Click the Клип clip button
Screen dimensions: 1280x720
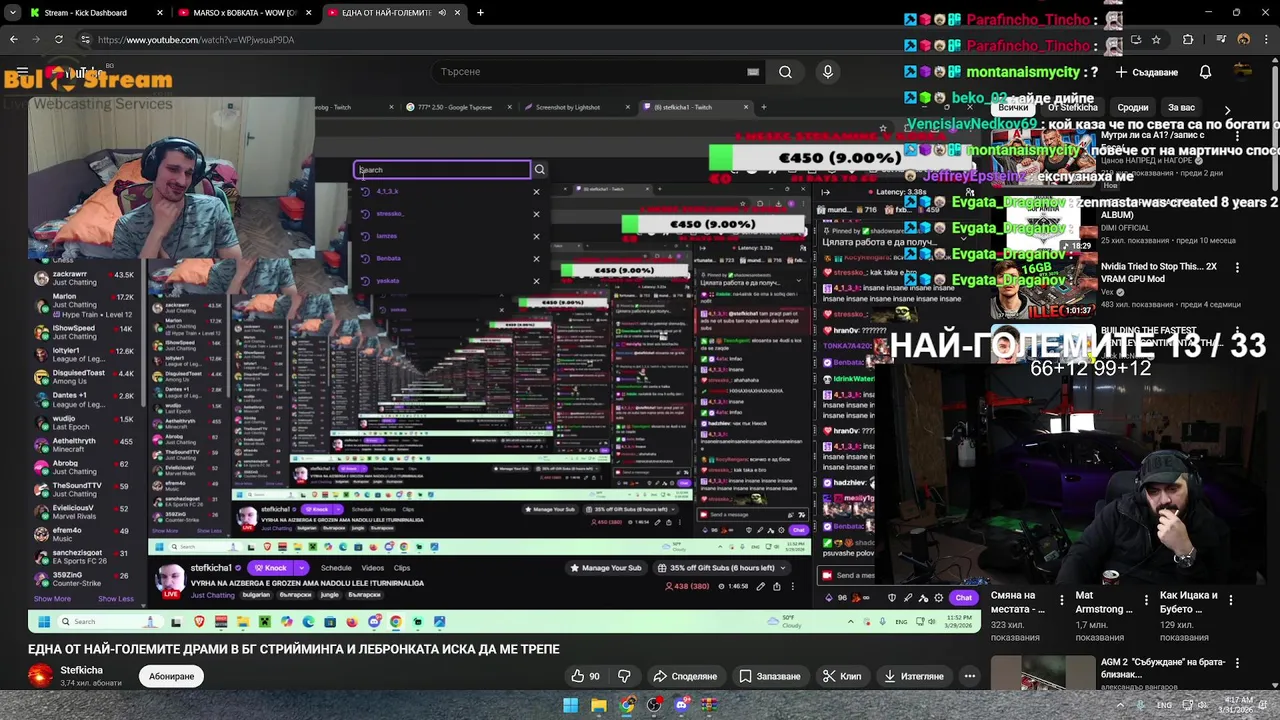click(842, 676)
